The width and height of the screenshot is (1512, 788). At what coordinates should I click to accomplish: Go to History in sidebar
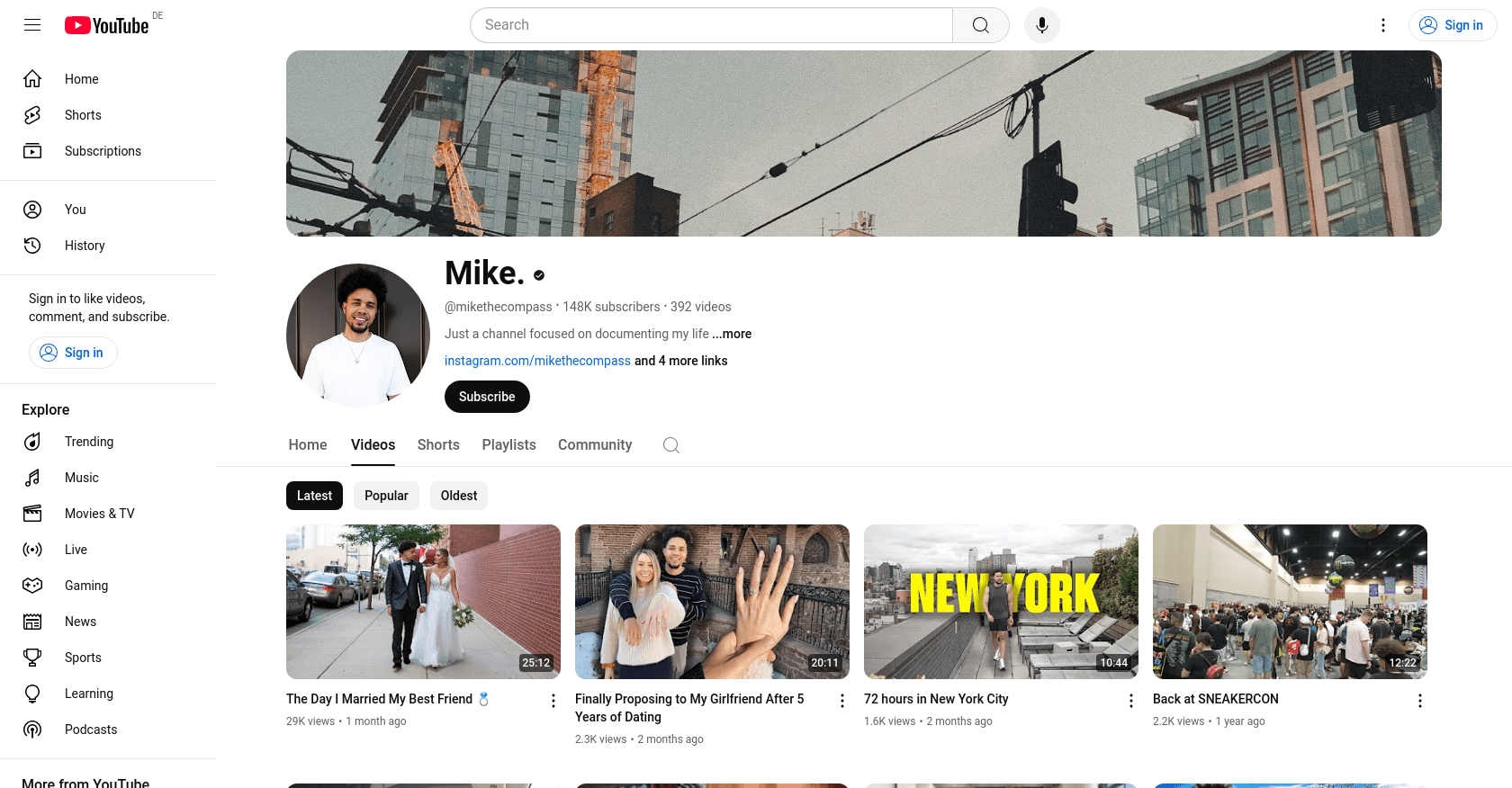coord(85,246)
